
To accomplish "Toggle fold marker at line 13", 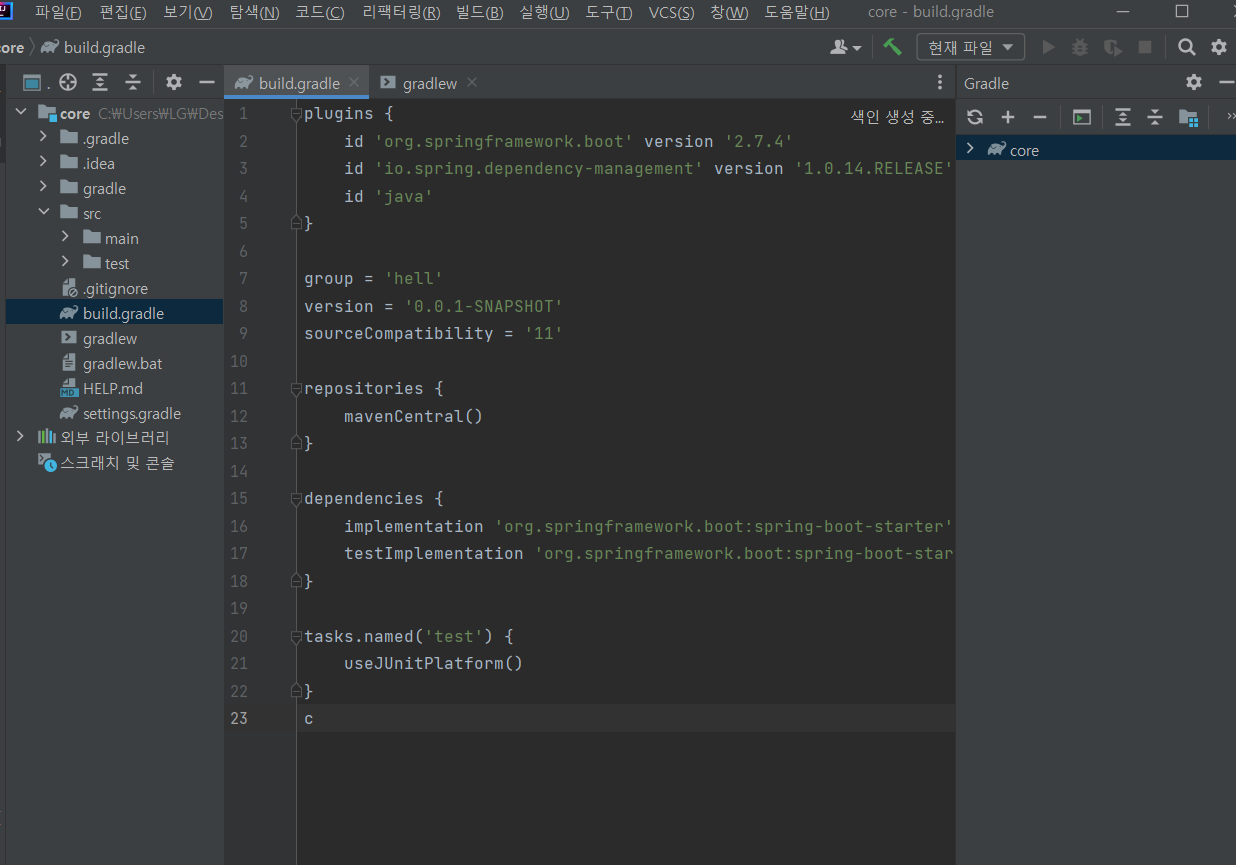I will 296,443.
